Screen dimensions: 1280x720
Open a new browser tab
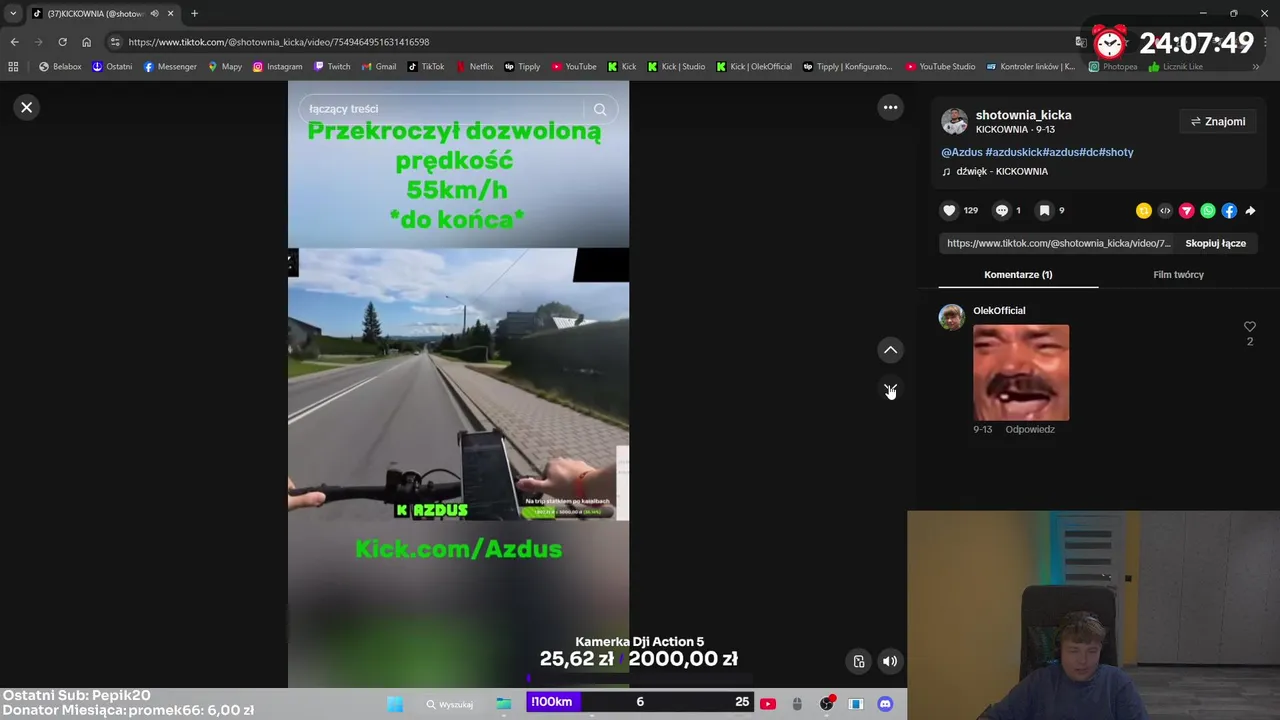pos(194,13)
